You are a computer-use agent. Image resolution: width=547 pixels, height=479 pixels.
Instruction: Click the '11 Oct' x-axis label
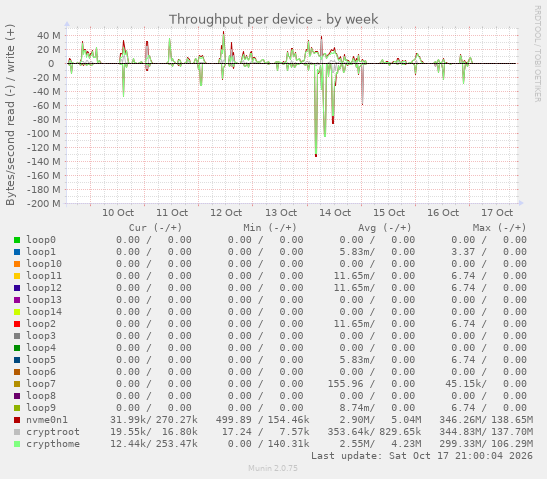172,212
